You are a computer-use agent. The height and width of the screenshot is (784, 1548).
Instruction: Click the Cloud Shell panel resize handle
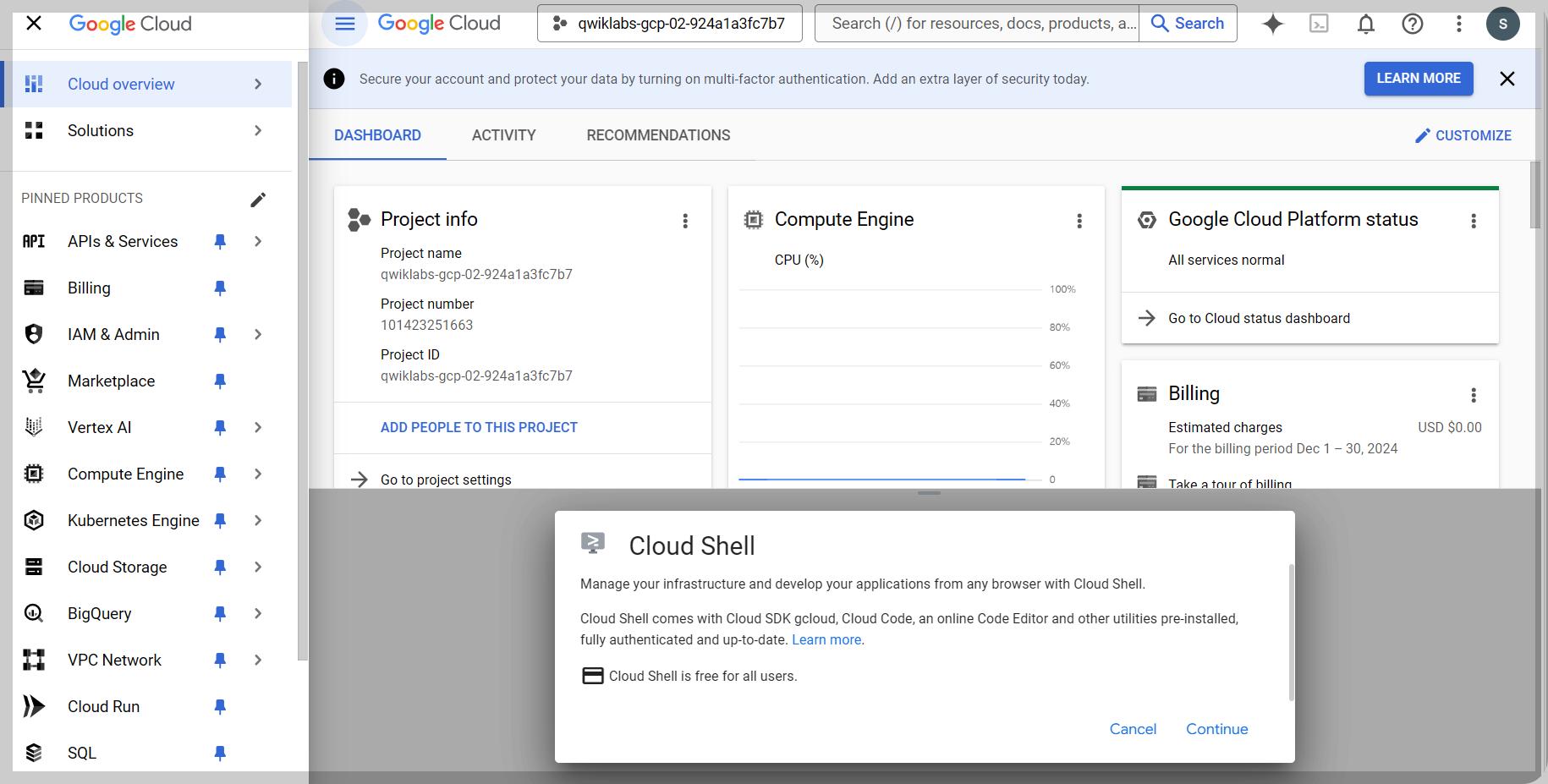point(929,493)
